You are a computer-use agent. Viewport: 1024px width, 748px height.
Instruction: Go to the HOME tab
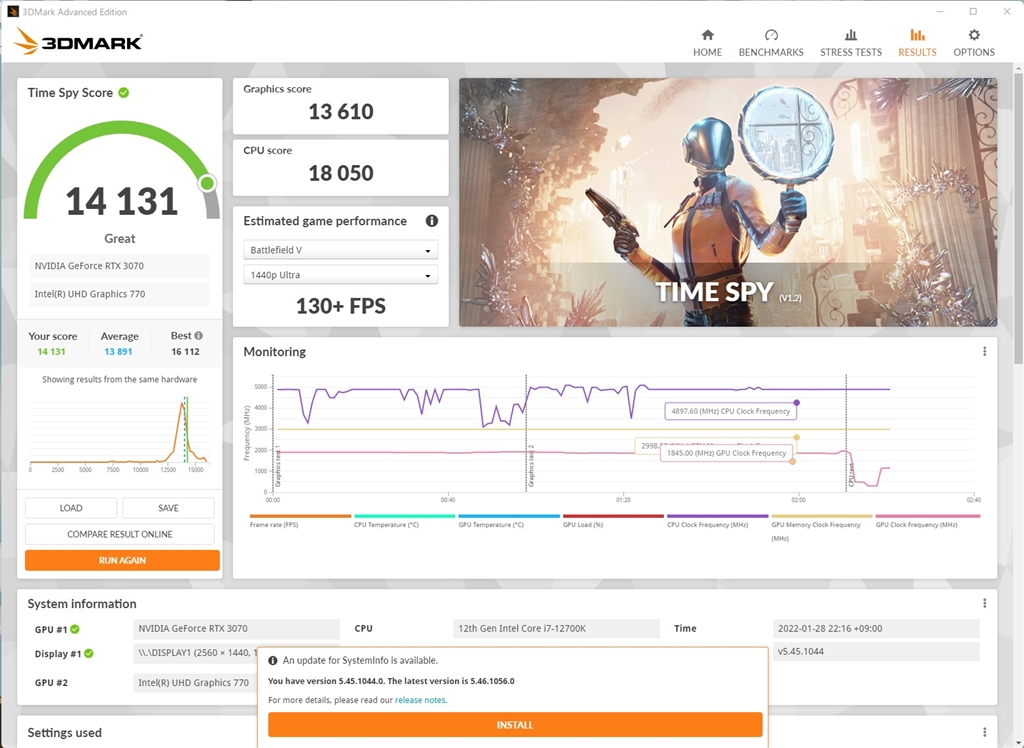point(707,43)
